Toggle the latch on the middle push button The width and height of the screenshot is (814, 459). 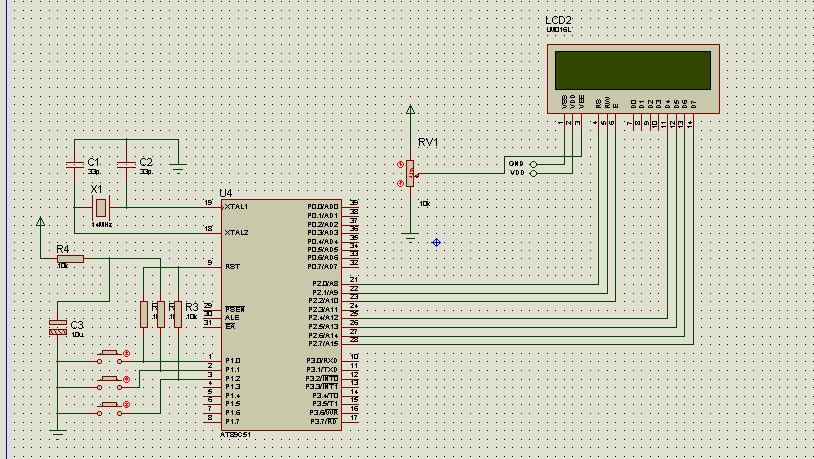pyautogui.click(x=126, y=380)
